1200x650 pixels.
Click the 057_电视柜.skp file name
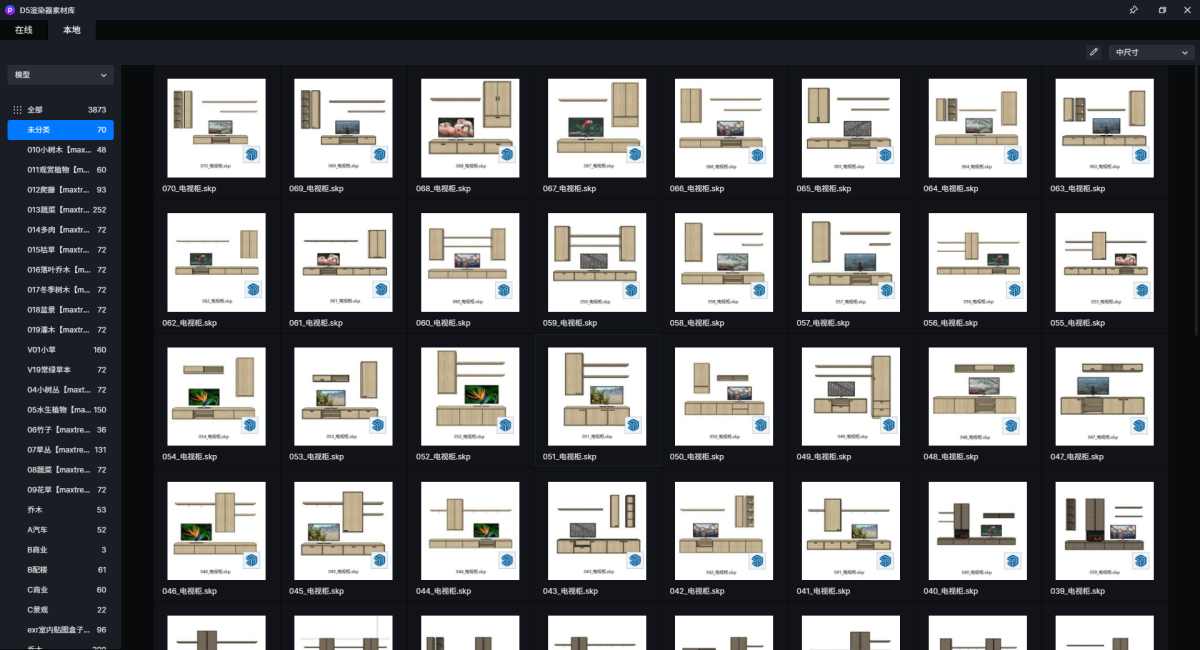tap(824, 323)
